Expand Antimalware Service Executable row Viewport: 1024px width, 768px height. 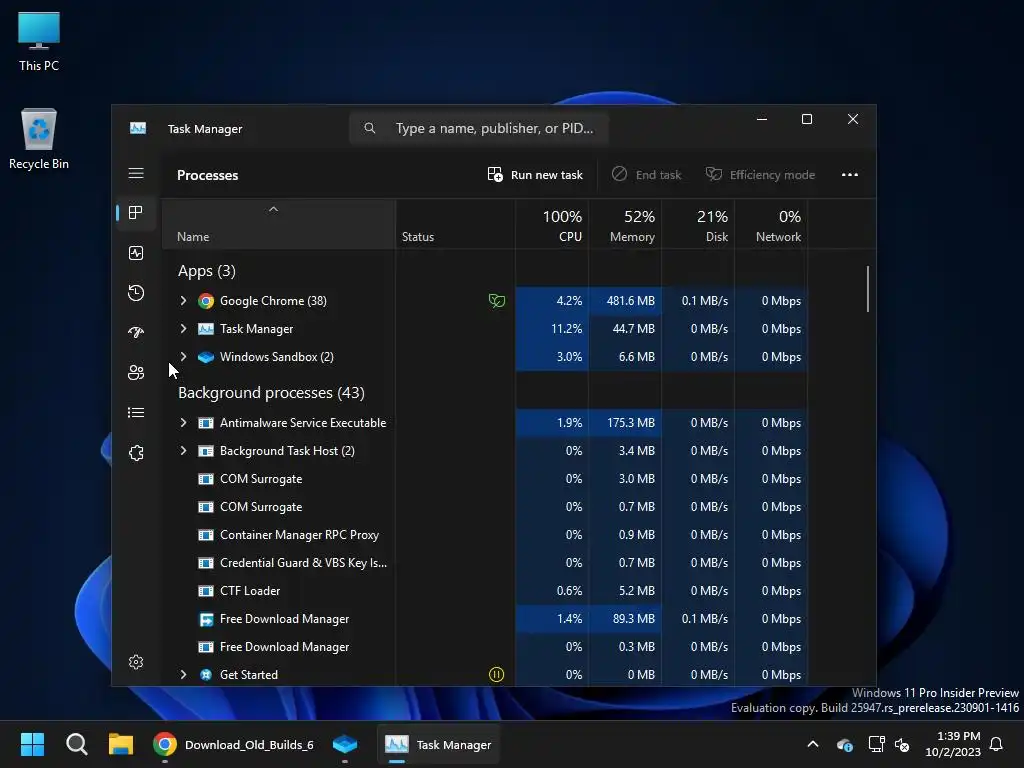click(184, 423)
